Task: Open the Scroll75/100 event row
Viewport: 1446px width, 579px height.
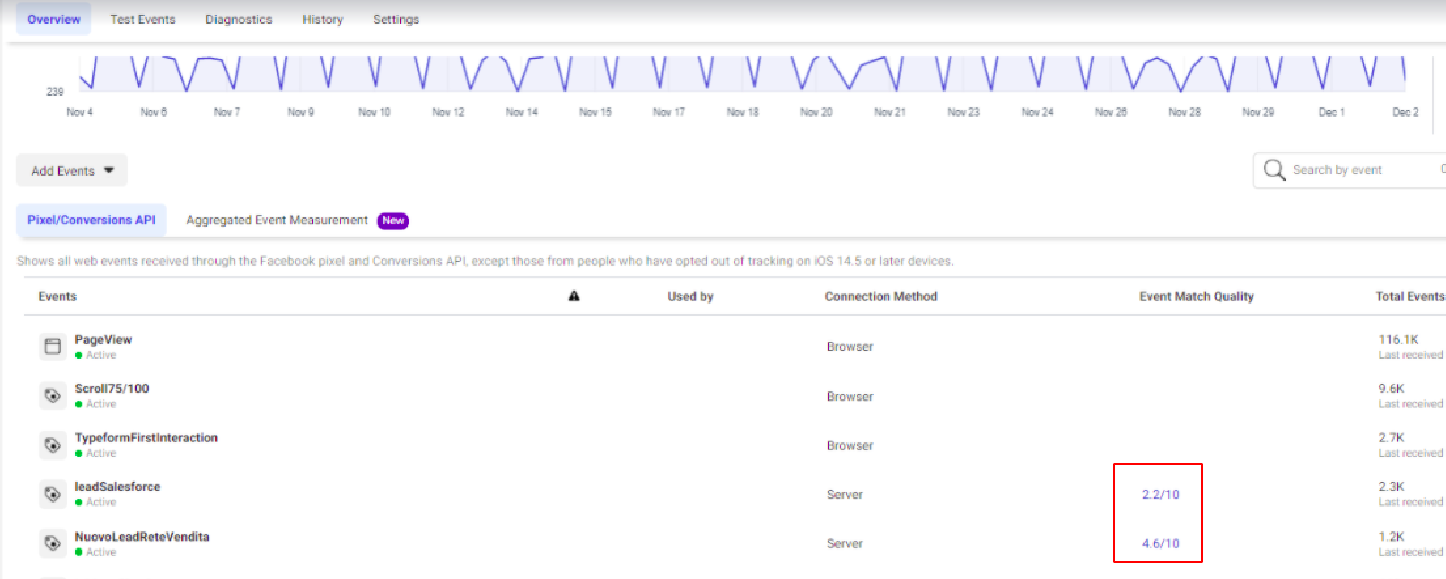Action: click(735, 396)
